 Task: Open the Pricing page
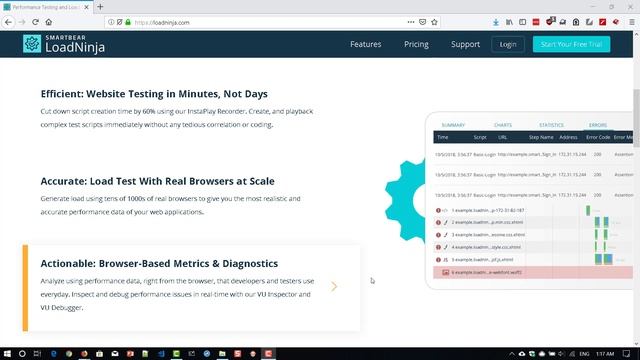[x=416, y=44]
